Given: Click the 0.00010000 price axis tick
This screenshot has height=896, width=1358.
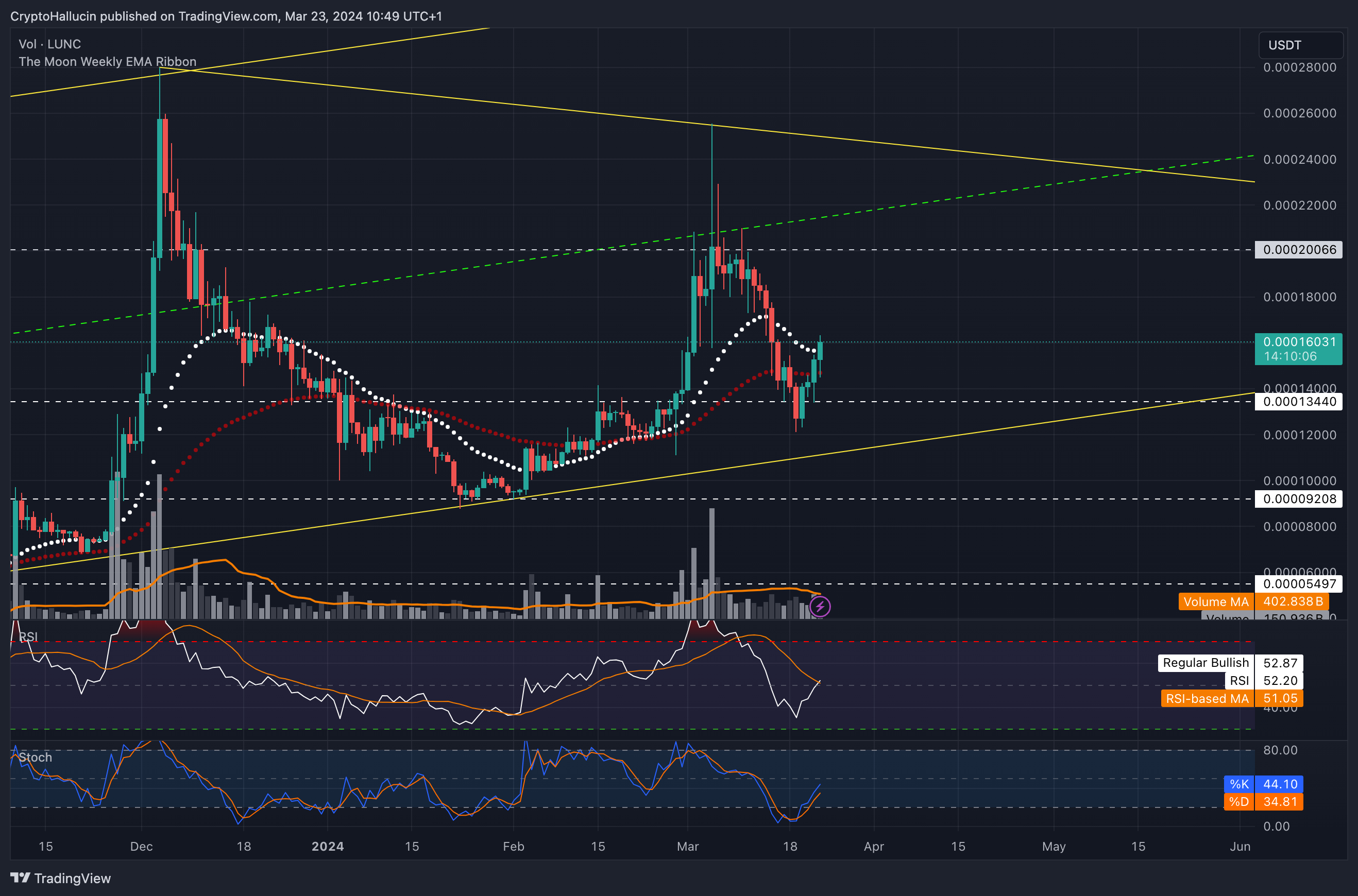Looking at the screenshot, I should coord(1300,480).
